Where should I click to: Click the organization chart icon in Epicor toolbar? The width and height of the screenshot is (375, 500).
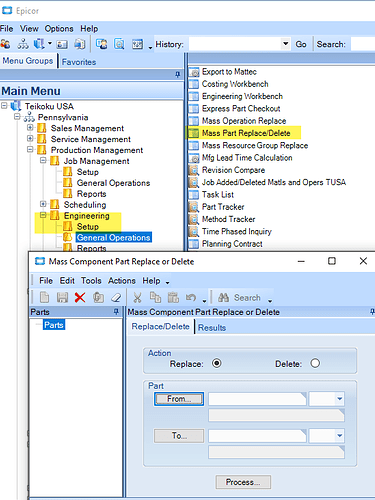coord(23,44)
